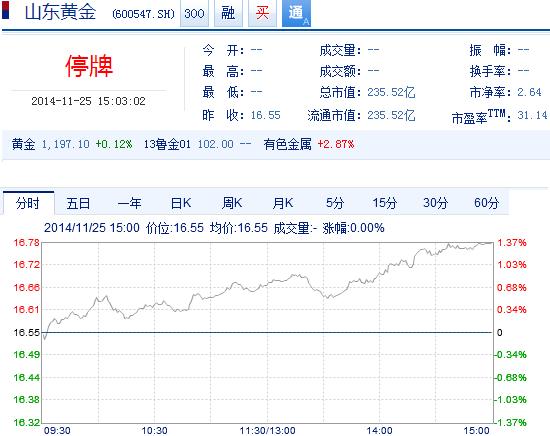Click the chart header 涨幅:0.00%
Screen dimensions: 550x436
(354, 228)
